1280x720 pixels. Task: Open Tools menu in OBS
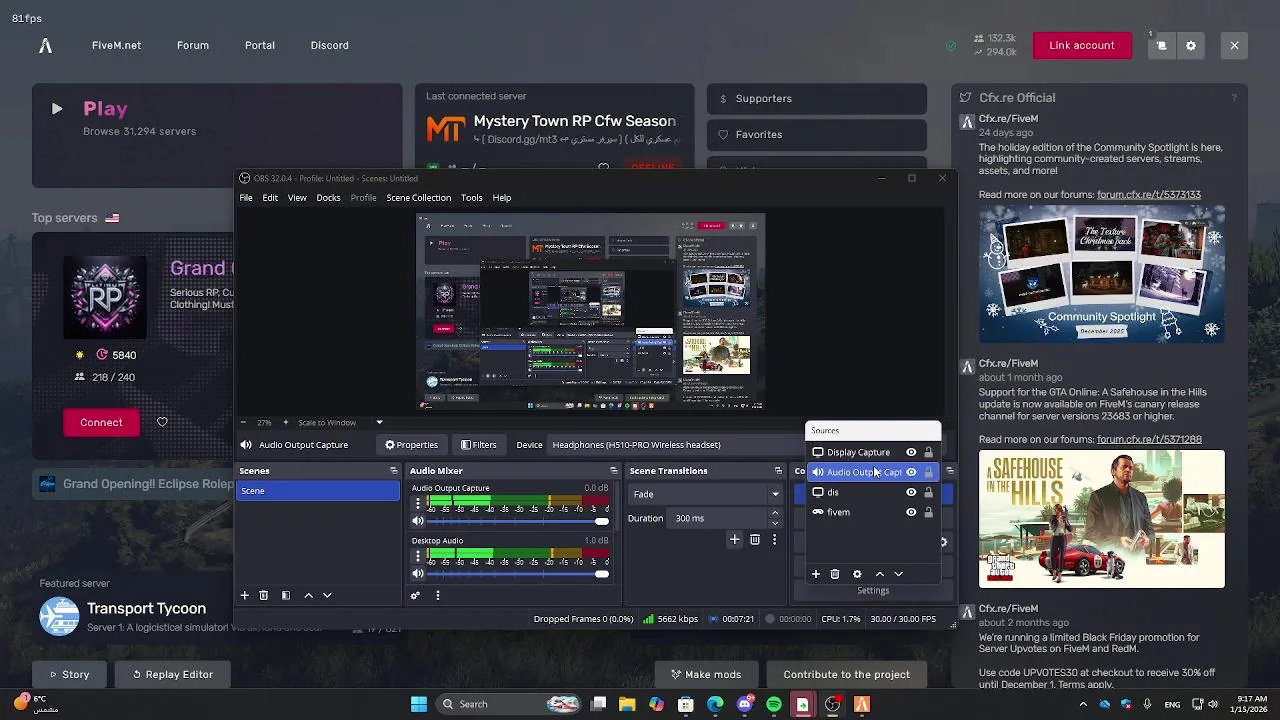[x=471, y=198]
